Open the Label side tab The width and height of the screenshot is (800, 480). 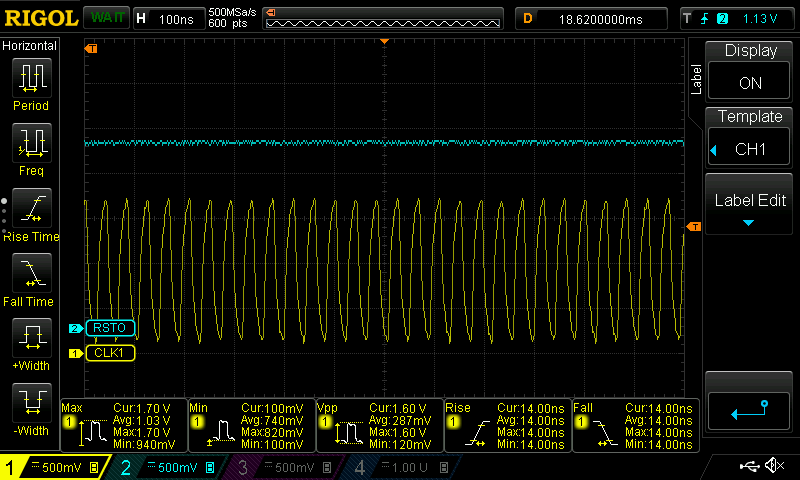click(696, 79)
